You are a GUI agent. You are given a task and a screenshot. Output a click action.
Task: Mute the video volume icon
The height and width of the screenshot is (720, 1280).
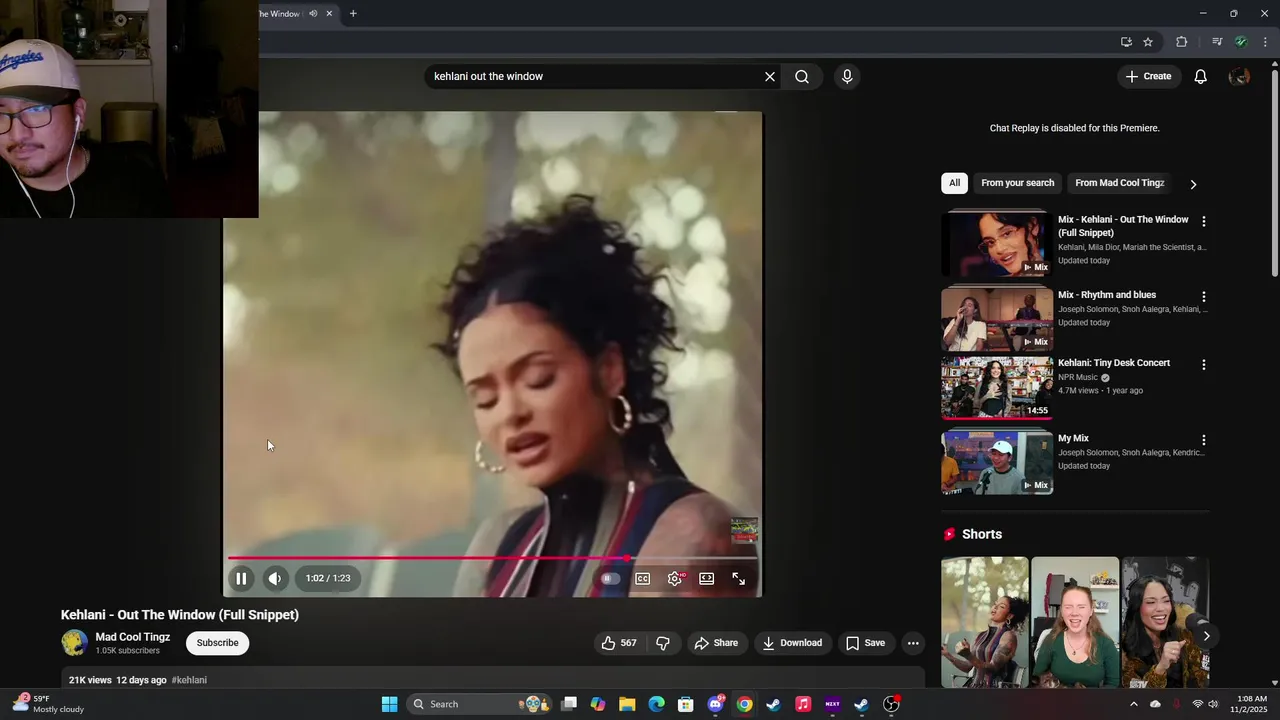click(275, 578)
